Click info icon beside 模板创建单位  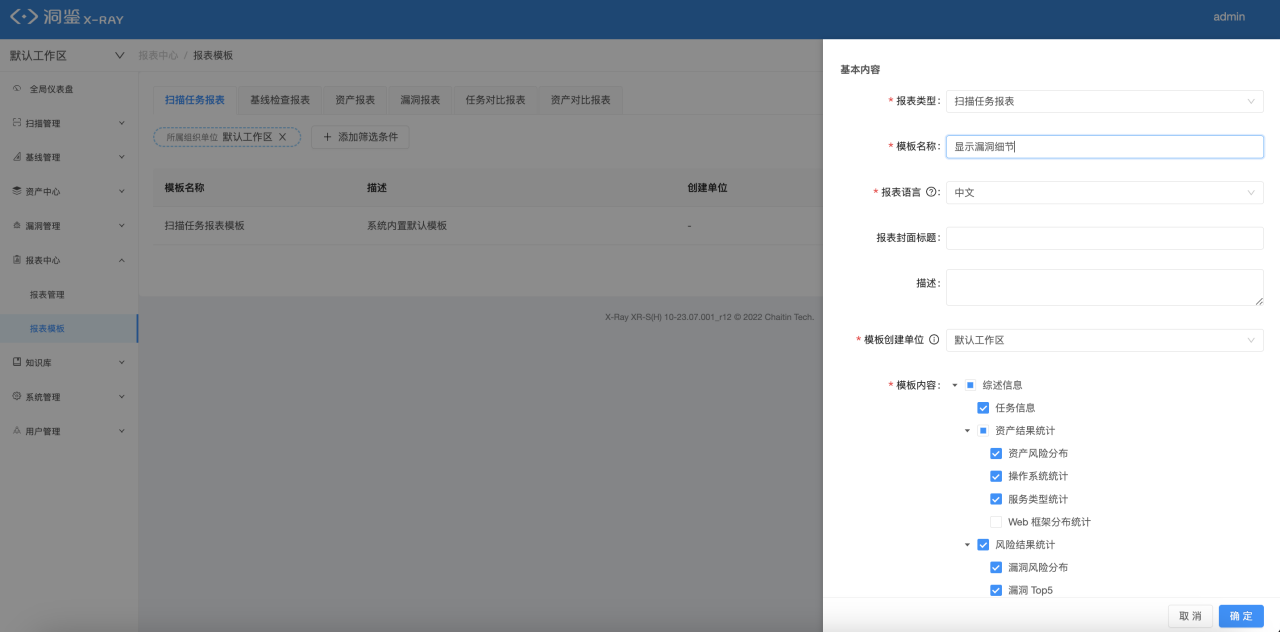(934, 340)
